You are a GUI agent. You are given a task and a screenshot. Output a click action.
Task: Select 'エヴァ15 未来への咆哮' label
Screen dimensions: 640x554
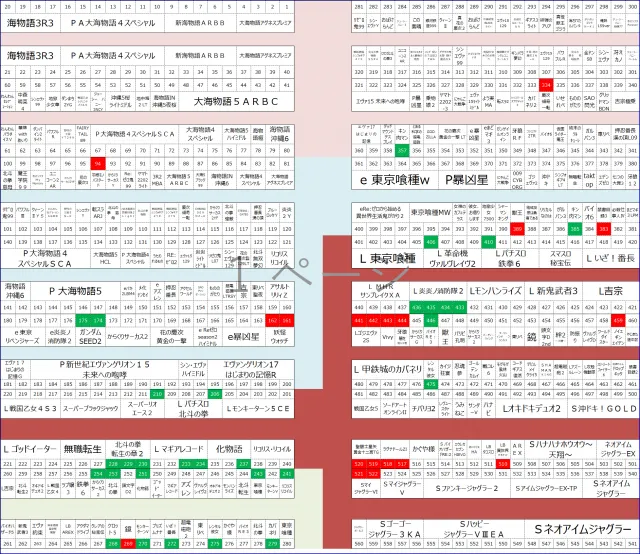(x=380, y=101)
